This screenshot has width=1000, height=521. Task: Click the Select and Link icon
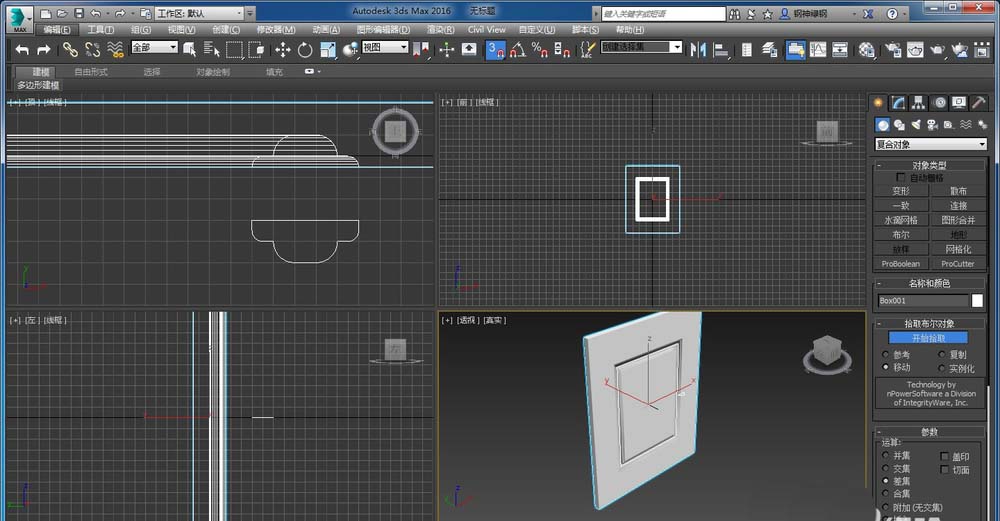pyautogui.click(x=70, y=49)
